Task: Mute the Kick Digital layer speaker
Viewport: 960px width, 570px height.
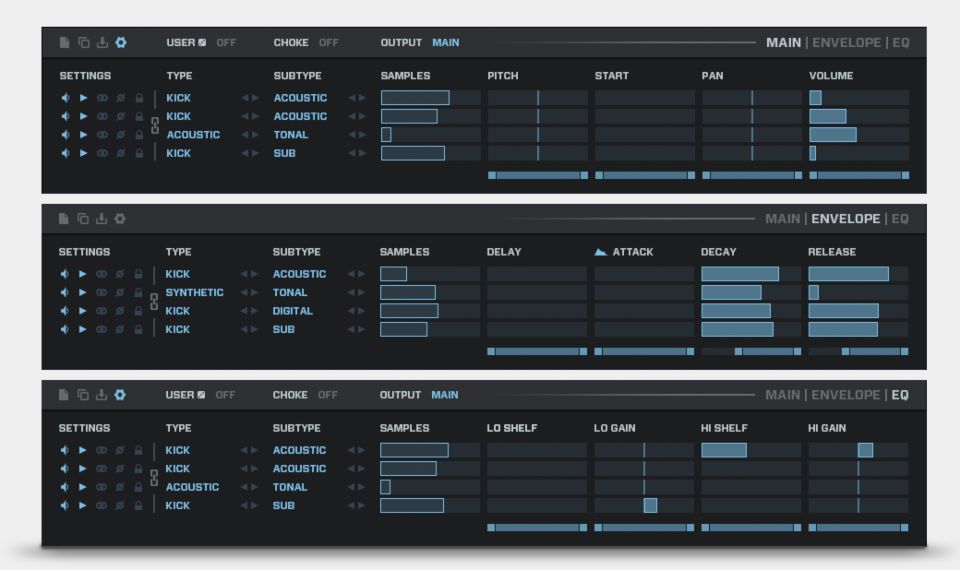Action: [66, 311]
